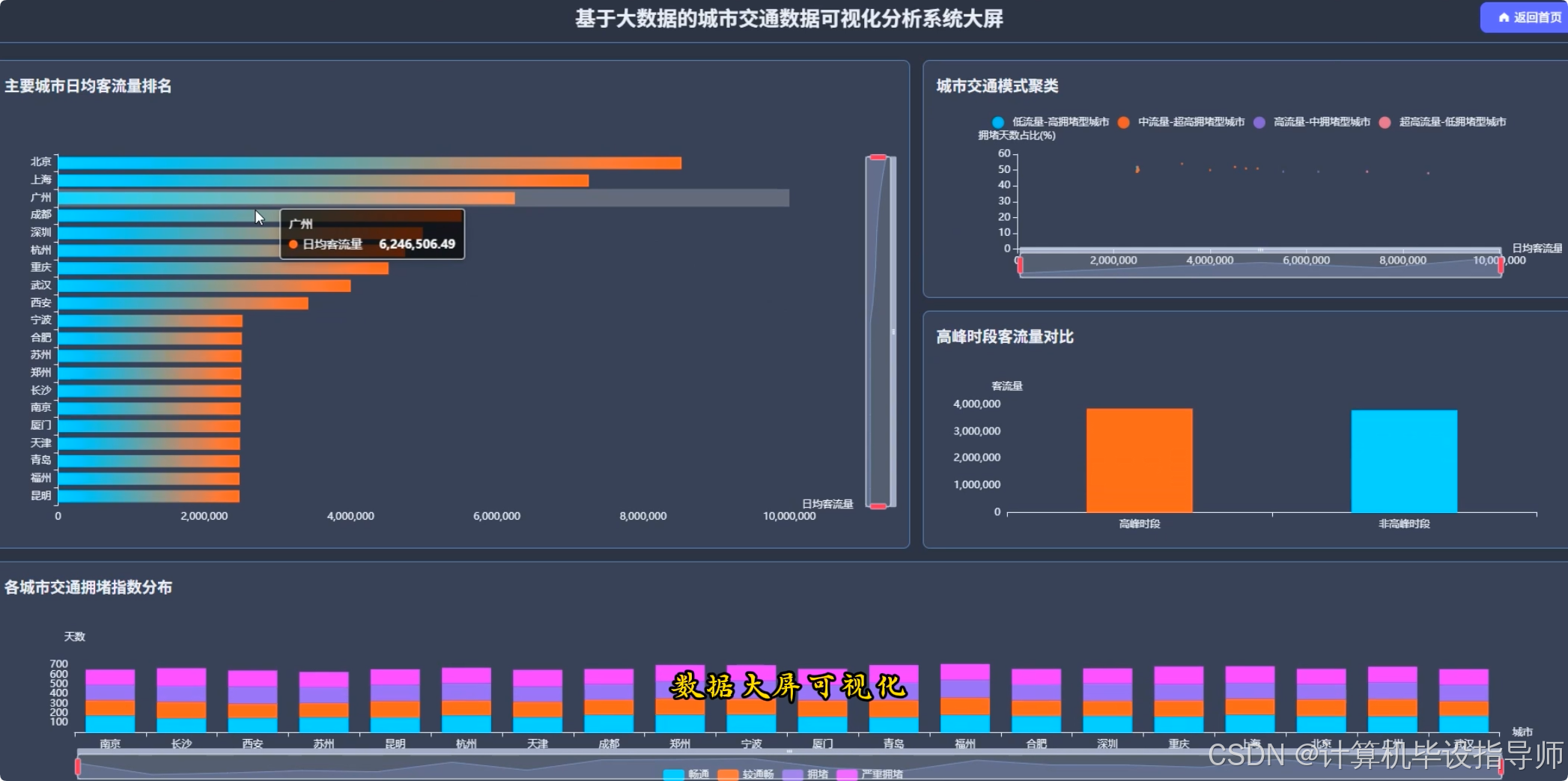Viewport: 1568px width, 781px height.
Task: Click the 返回首页 button
Action: point(1529,16)
